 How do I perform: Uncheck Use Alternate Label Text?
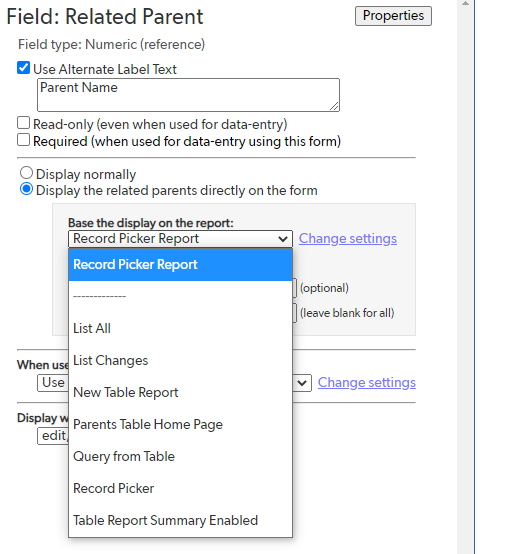(23, 67)
